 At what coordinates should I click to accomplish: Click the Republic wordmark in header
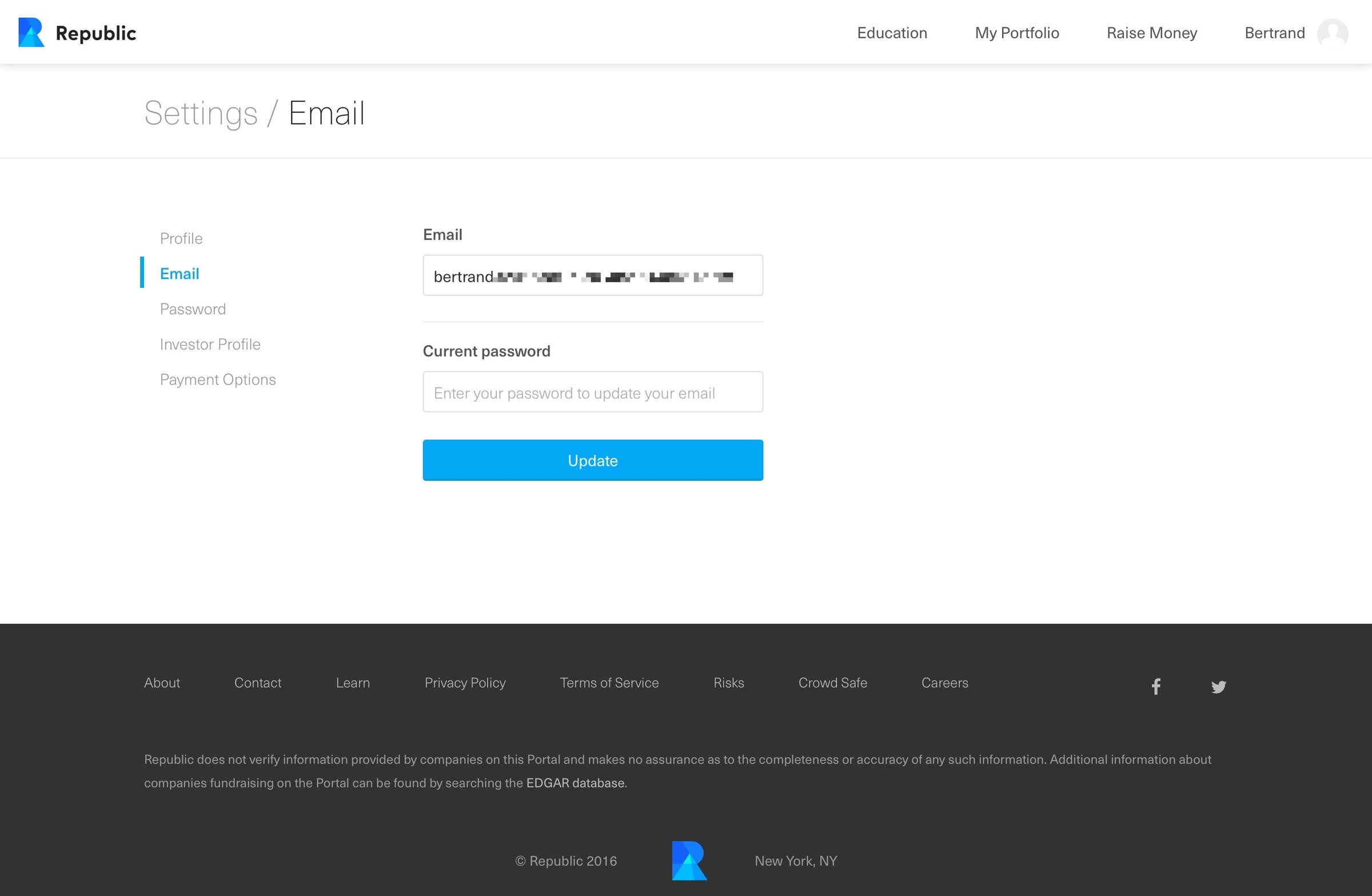point(95,33)
